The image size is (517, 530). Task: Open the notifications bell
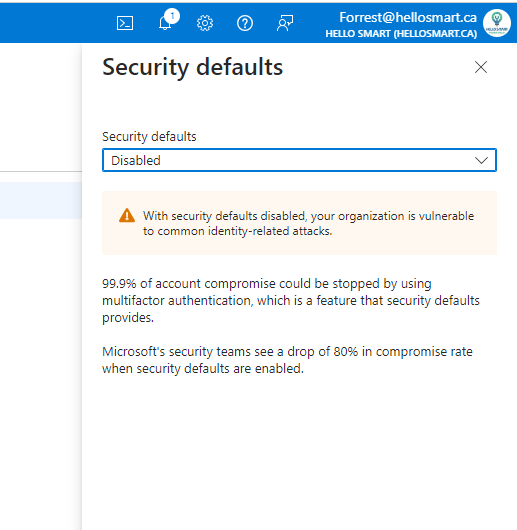pyautogui.click(x=165, y=23)
